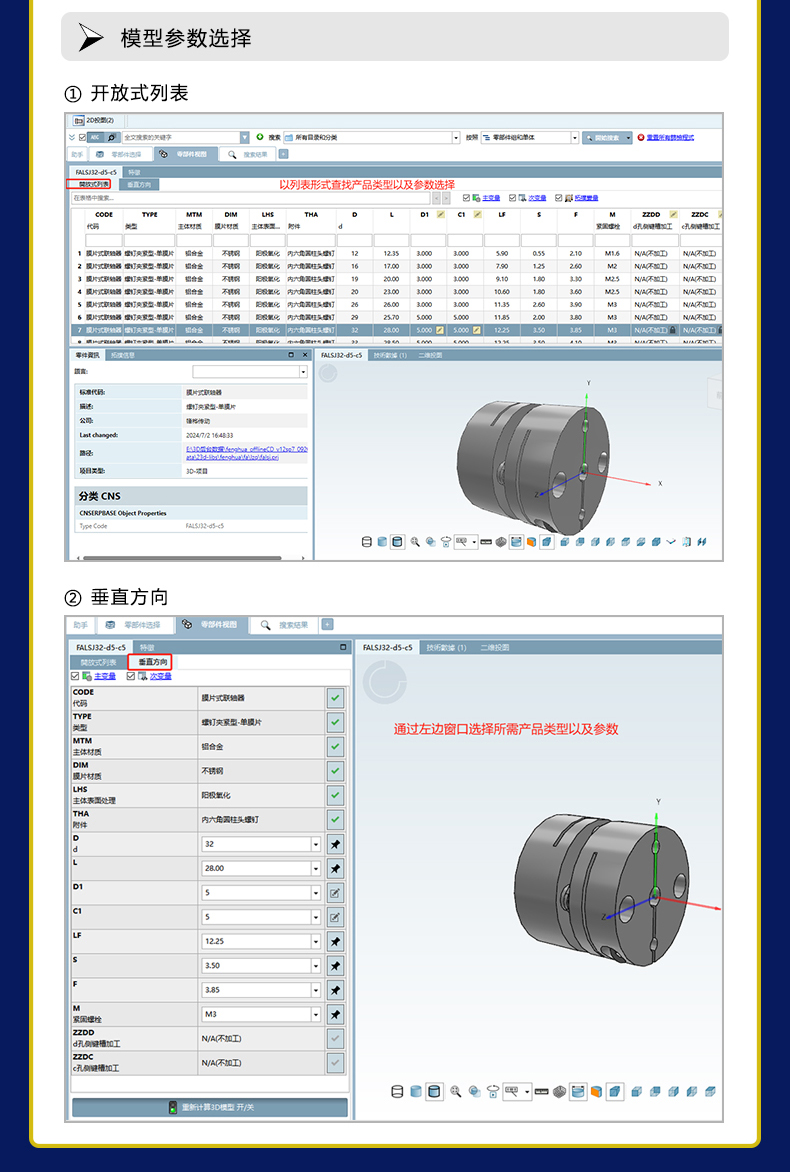Click the pin icon beside parameter LF

coord(335,941)
